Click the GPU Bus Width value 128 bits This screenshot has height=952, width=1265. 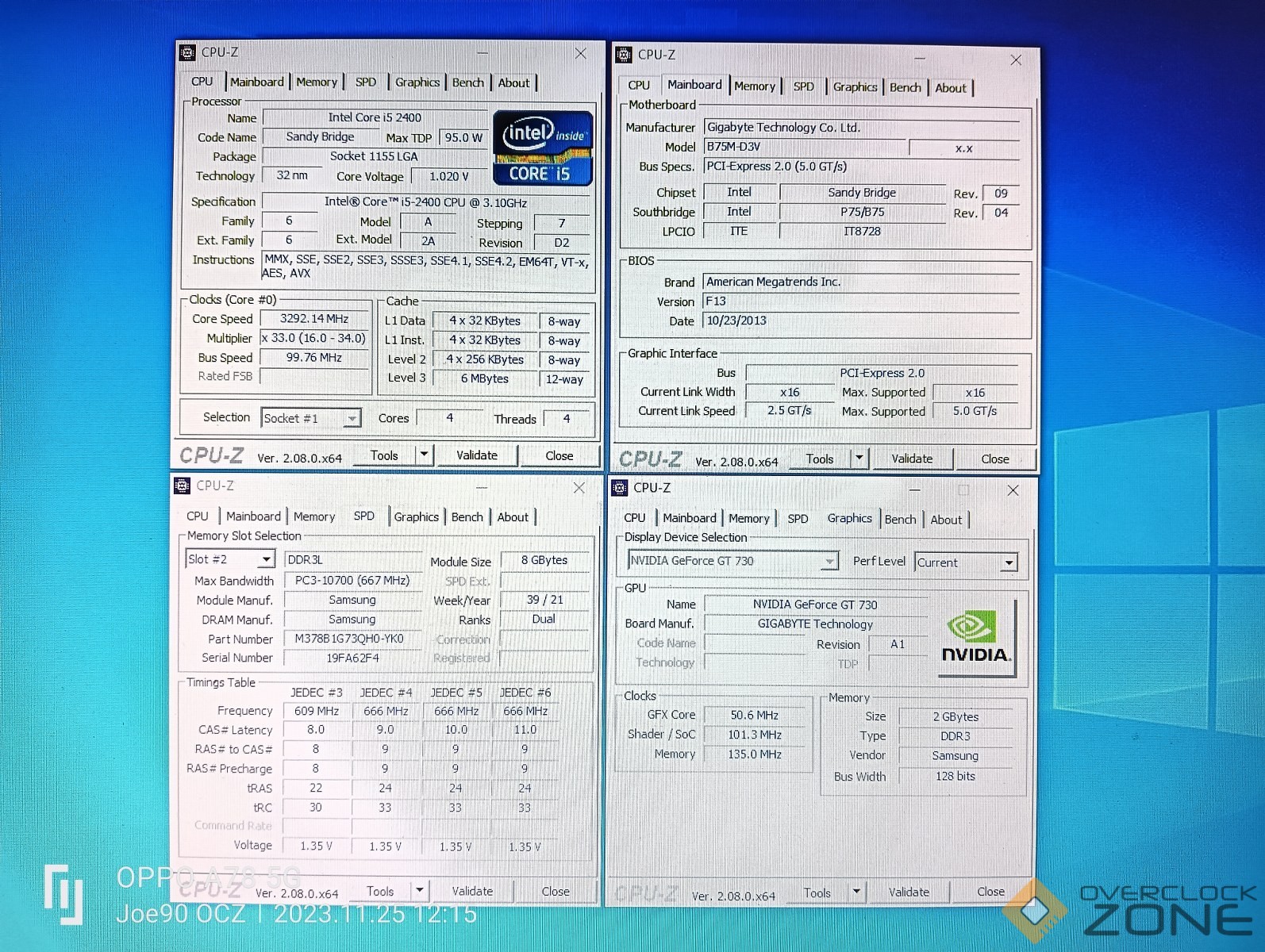(955, 776)
